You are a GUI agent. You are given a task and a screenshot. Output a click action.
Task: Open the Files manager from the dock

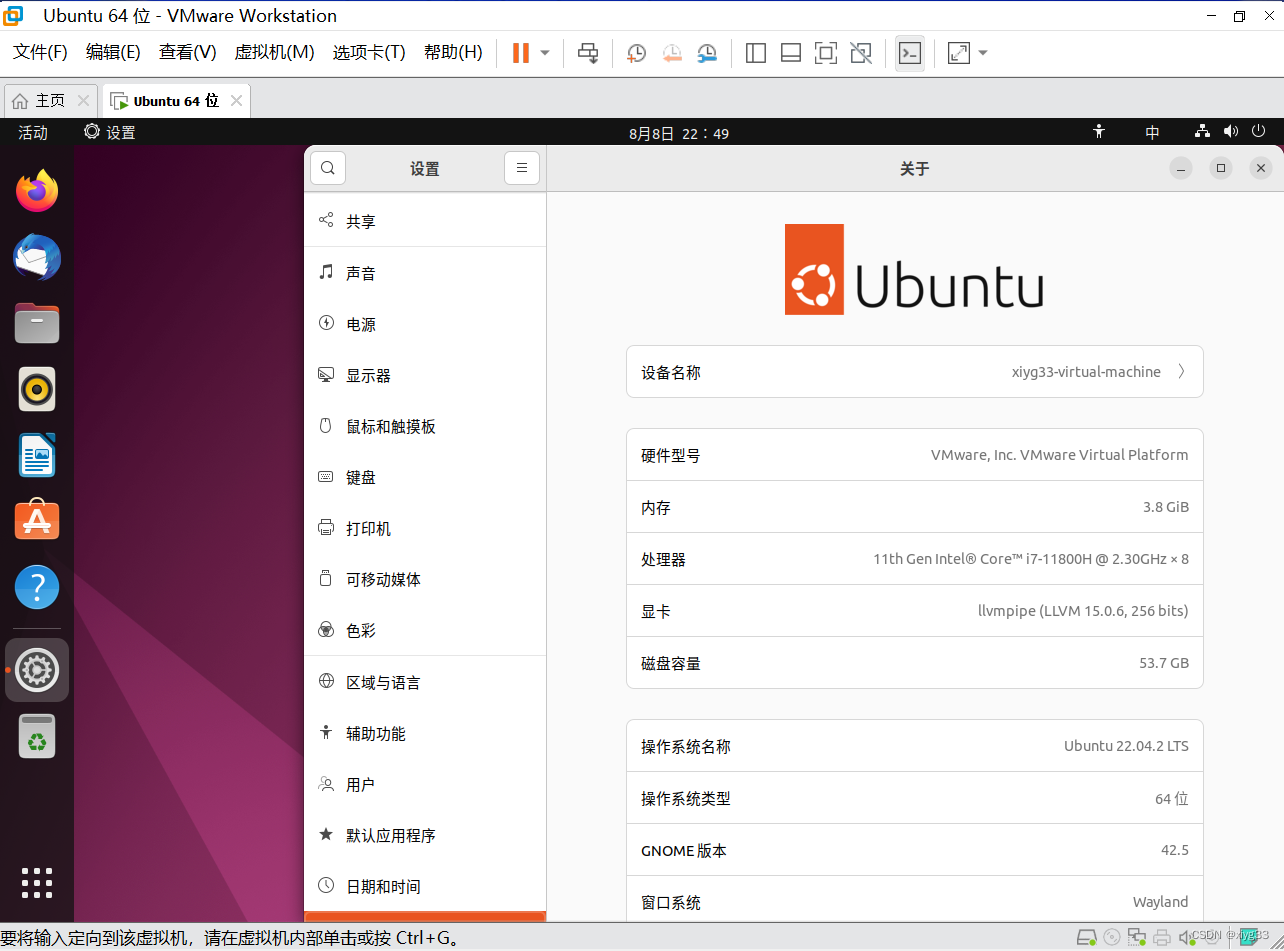(x=37, y=323)
